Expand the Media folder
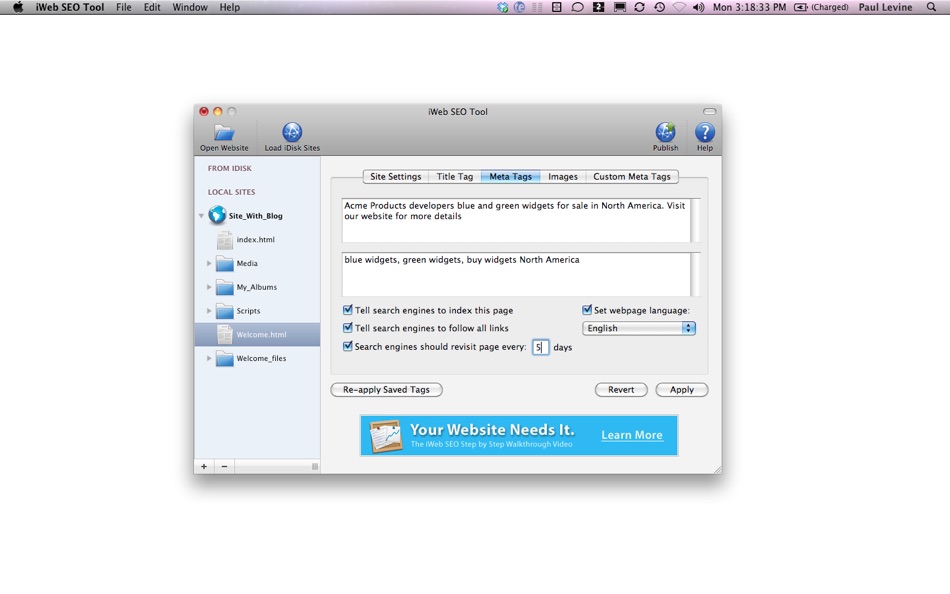Image resolution: width=950 pixels, height=594 pixels. click(x=209, y=263)
